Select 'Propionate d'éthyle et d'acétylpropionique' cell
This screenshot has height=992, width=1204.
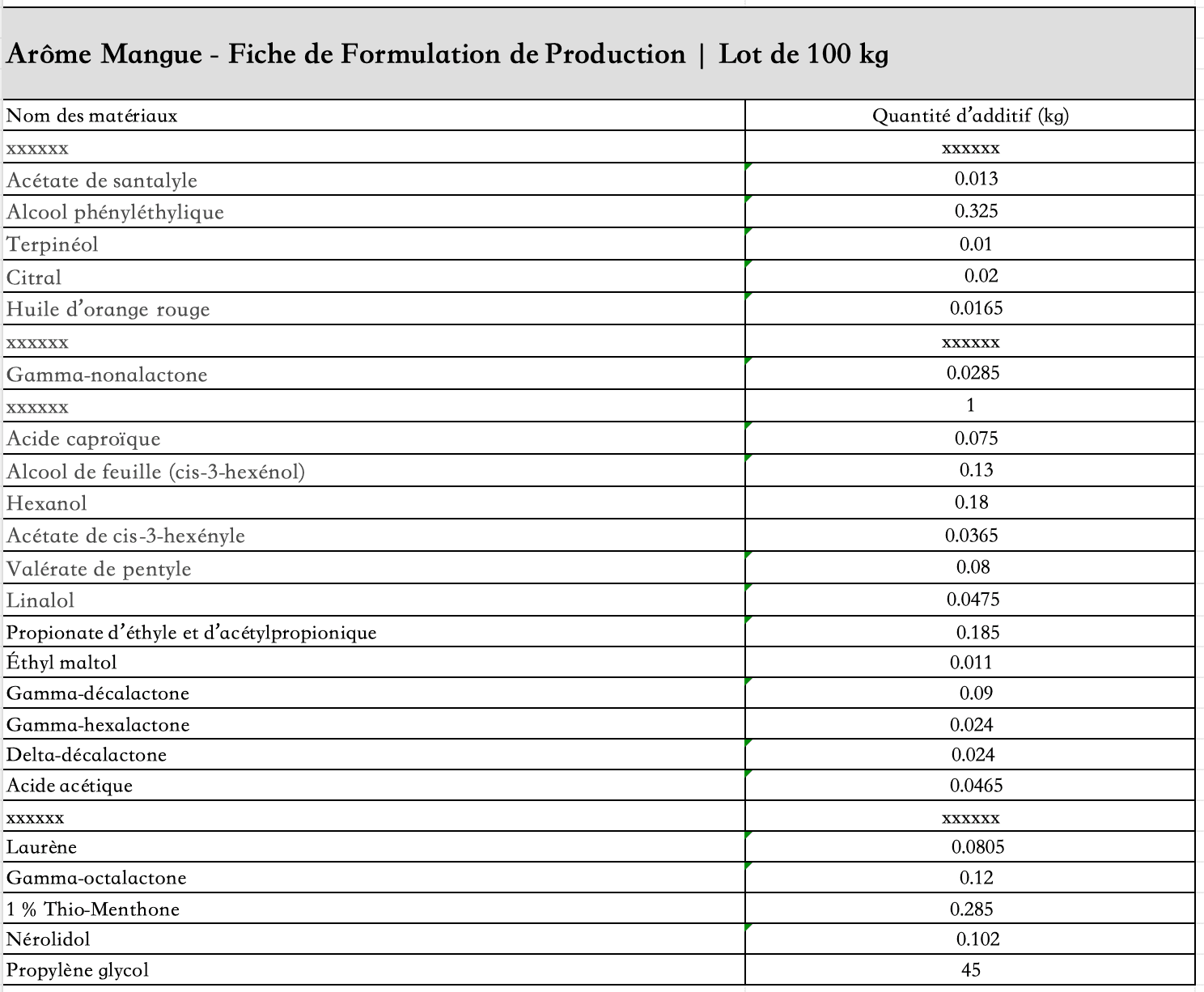(x=373, y=631)
